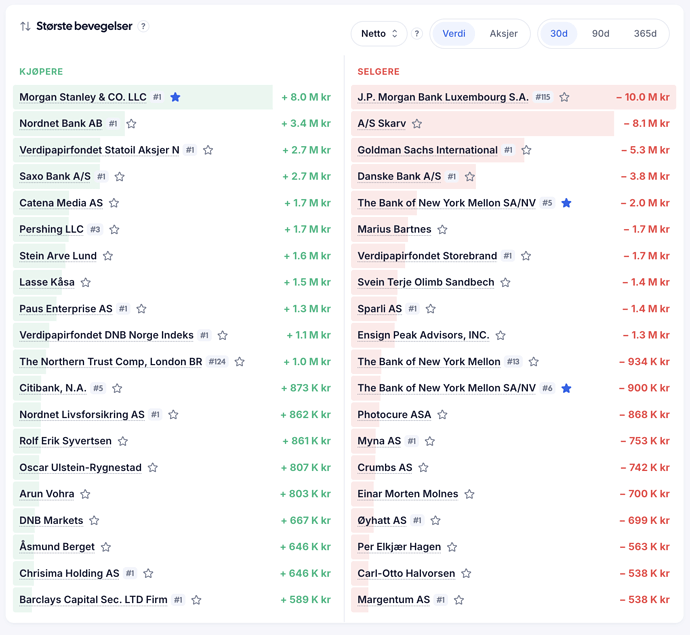690x635 pixels.
Task: Favorite Catena Media AS with star
Action: click(114, 203)
